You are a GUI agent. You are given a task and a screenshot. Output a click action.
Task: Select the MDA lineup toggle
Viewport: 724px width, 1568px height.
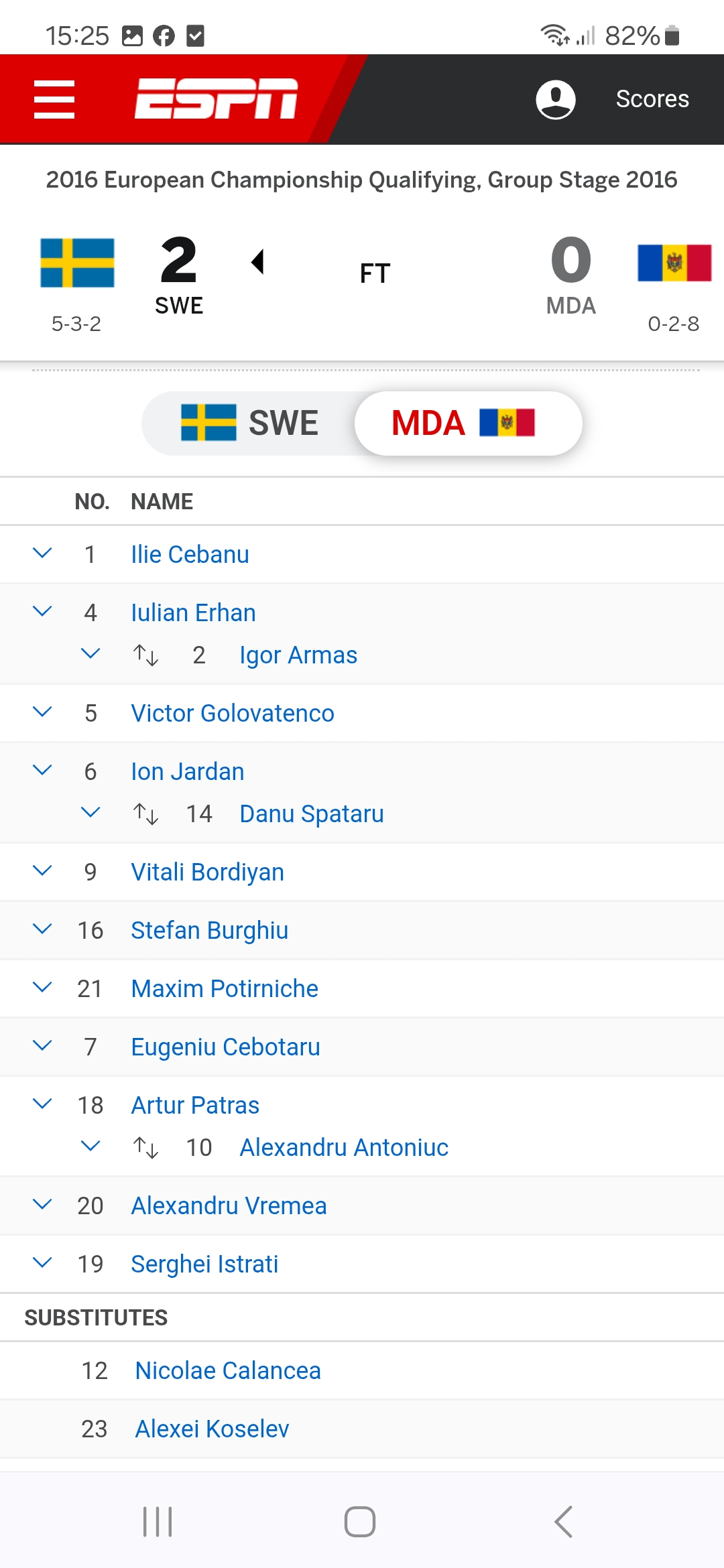click(x=468, y=423)
